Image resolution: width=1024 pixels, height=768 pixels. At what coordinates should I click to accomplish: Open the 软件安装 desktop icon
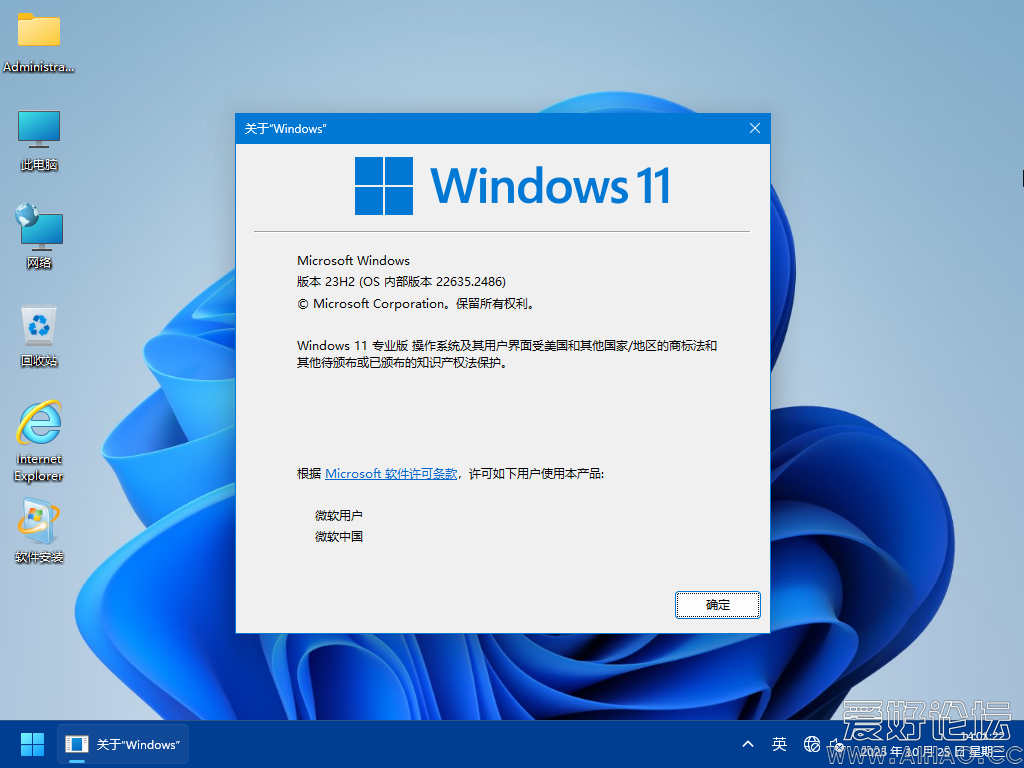[x=38, y=520]
